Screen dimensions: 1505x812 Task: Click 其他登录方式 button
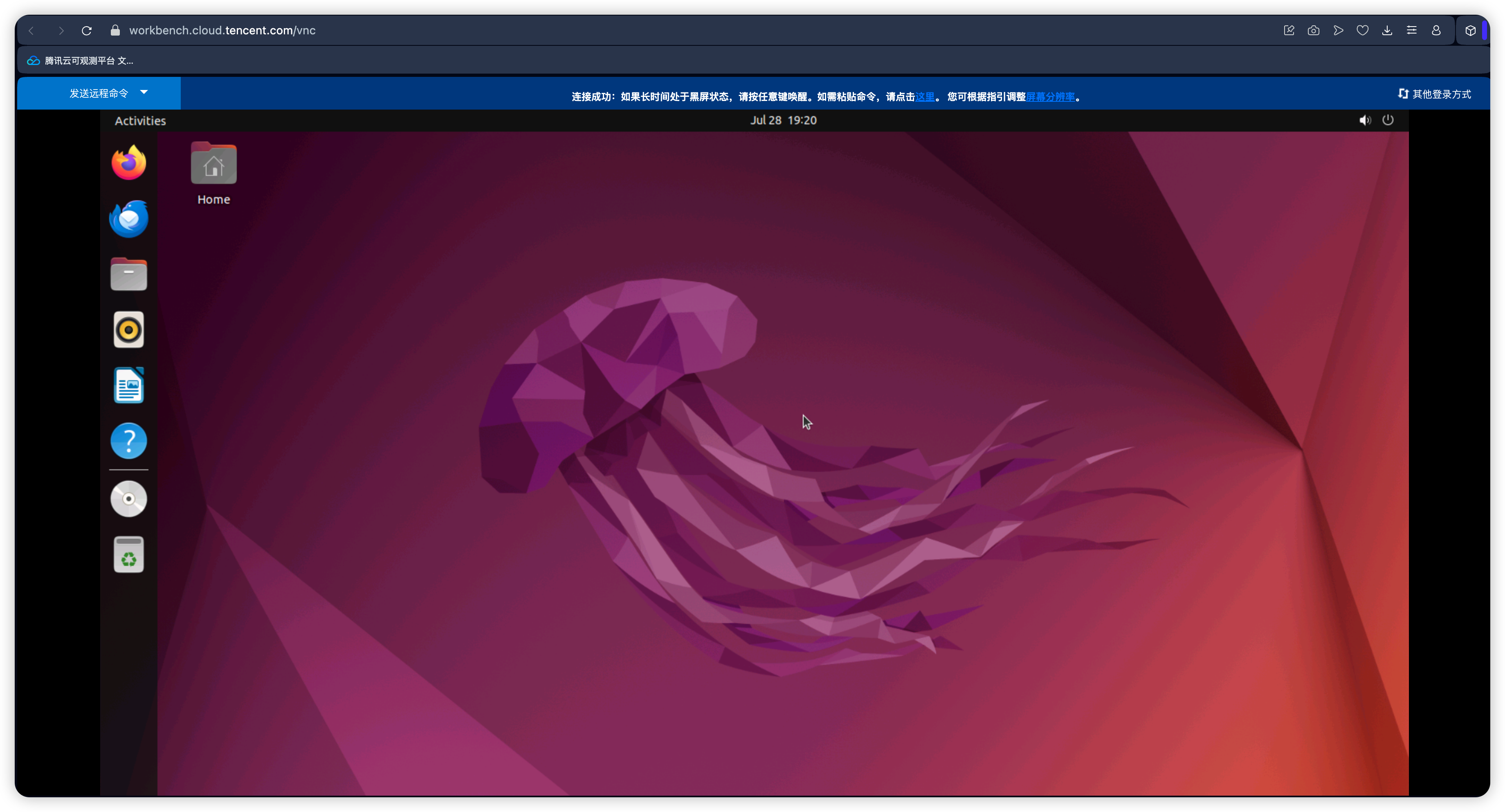(1434, 94)
